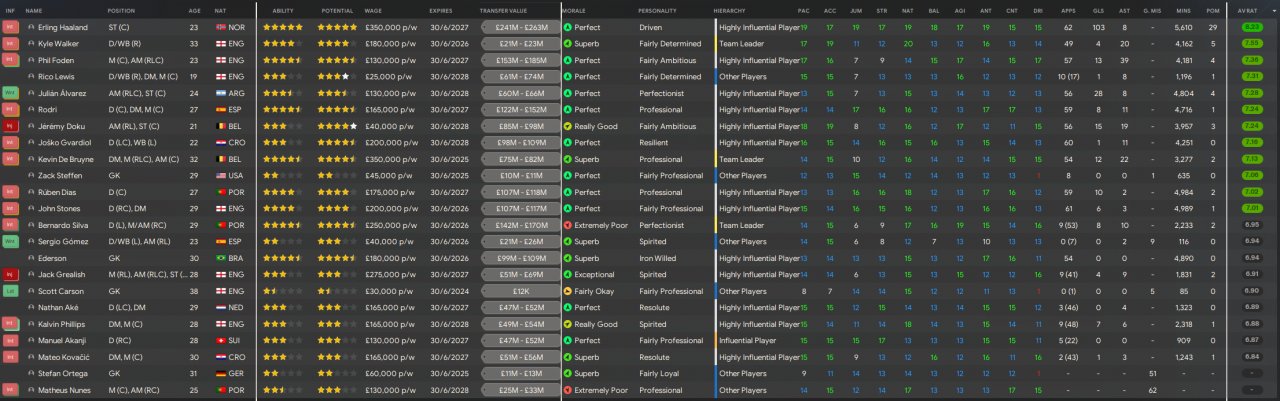Open Bernardo Silva's player profile
The width and height of the screenshot is (1280, 401).
63,225
